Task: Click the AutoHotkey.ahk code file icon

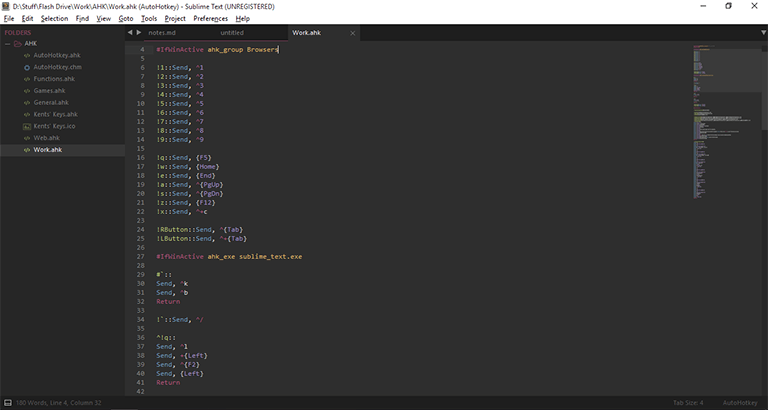Action: tap(27, 55)
